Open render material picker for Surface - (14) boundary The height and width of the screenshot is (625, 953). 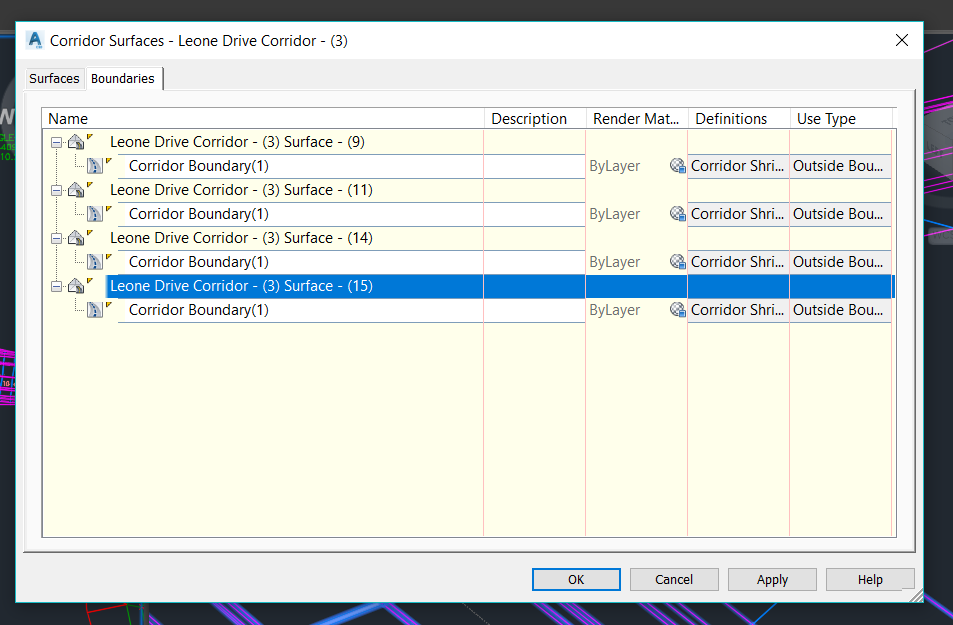(677, 261)
